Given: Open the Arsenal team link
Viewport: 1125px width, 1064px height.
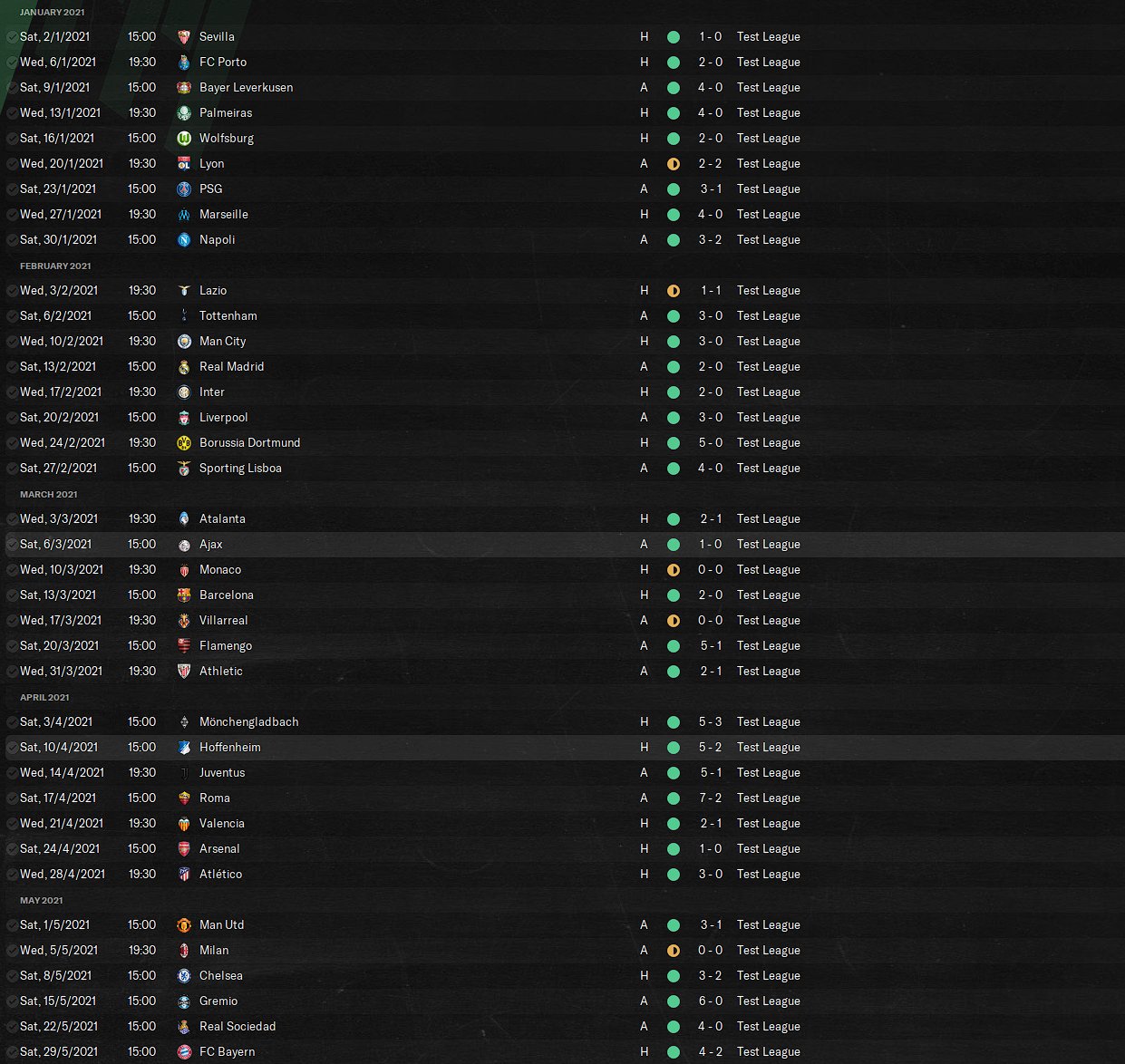Looking at the screenshot, I should tap(219, 849).
